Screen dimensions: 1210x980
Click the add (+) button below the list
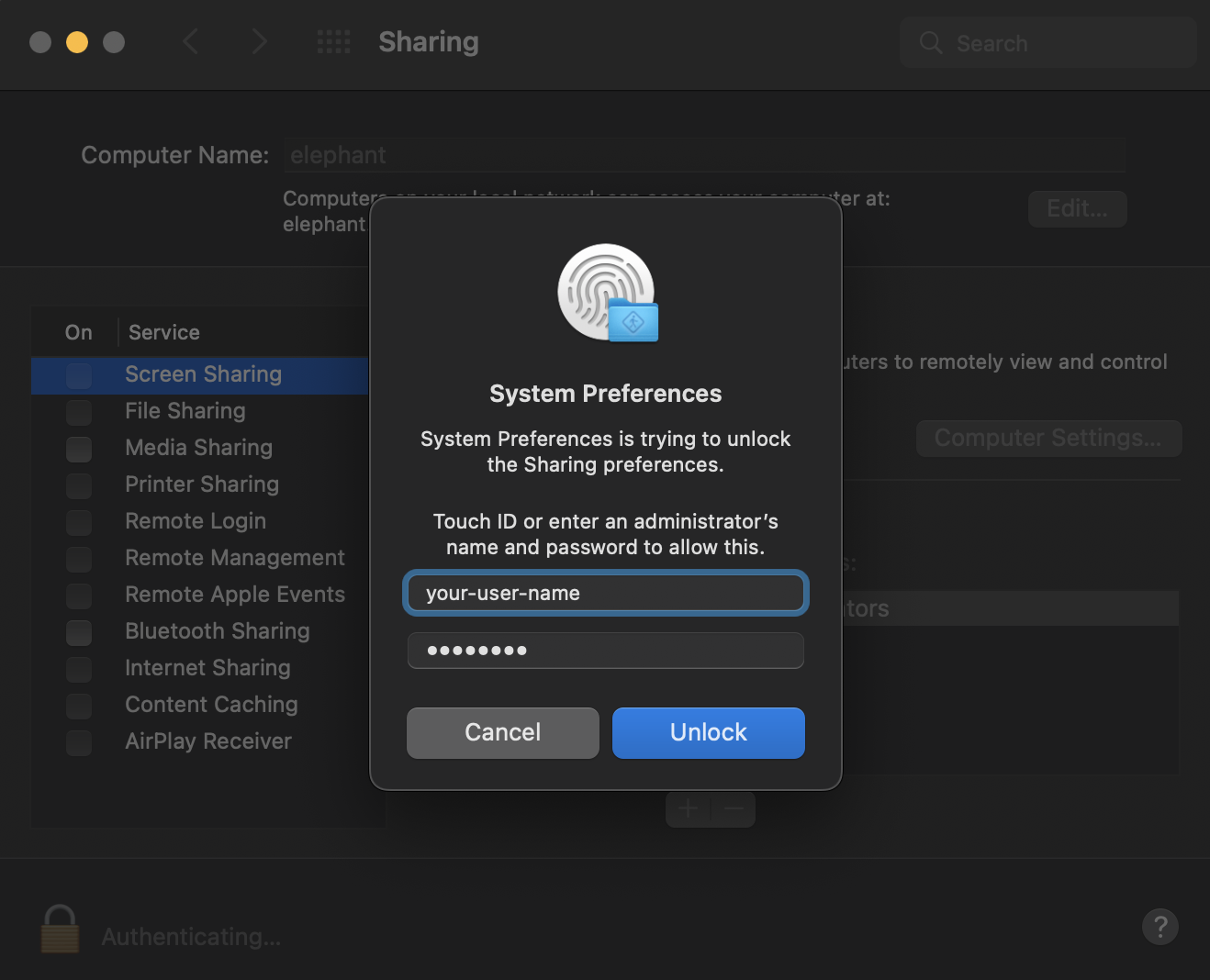coord(688,808)
